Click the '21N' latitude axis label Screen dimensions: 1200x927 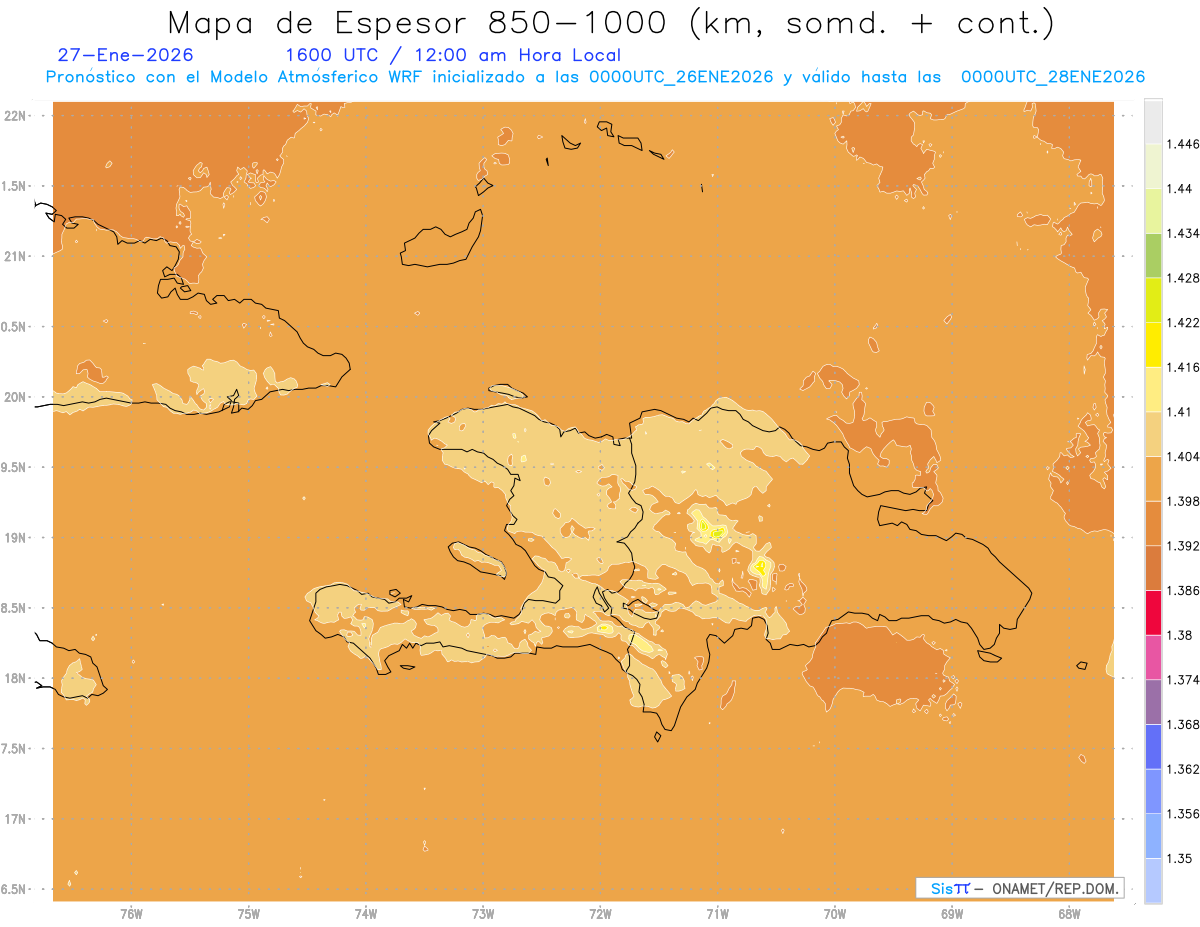point(16,256)
